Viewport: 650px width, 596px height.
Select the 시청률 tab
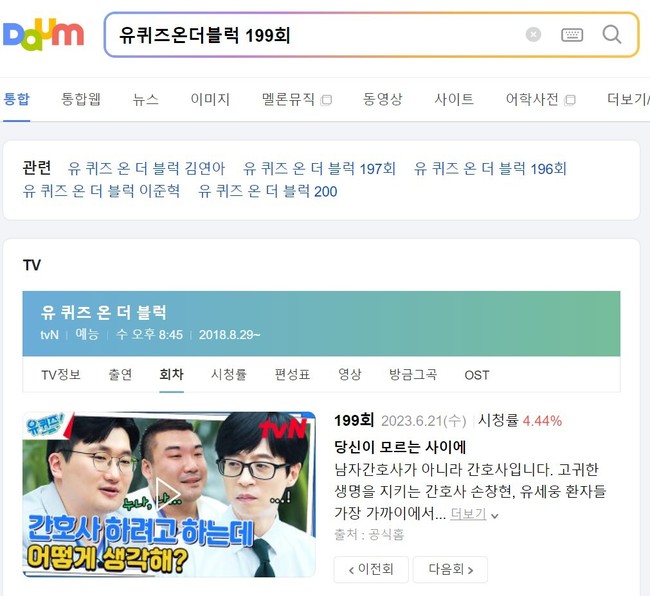(x=229, y=375)
